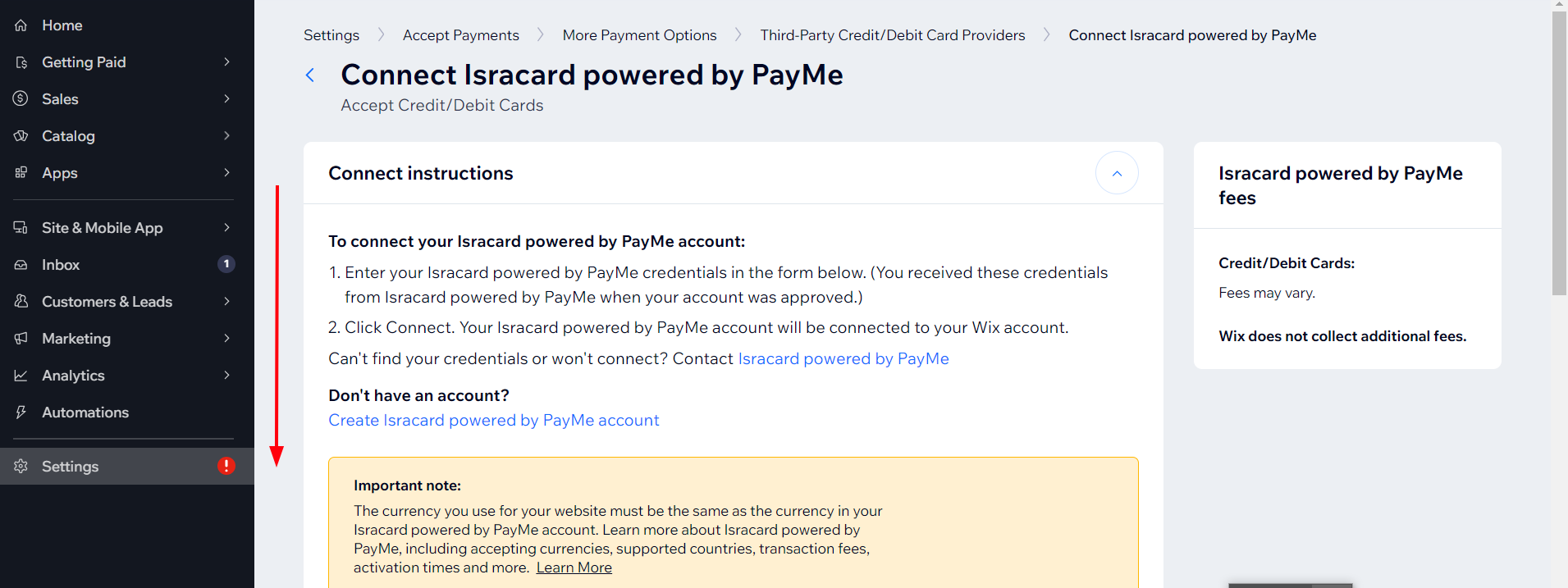1568x588 pixels.
Task: Expand the Customers & Leads submenu
Action: [x=226, y=301]
